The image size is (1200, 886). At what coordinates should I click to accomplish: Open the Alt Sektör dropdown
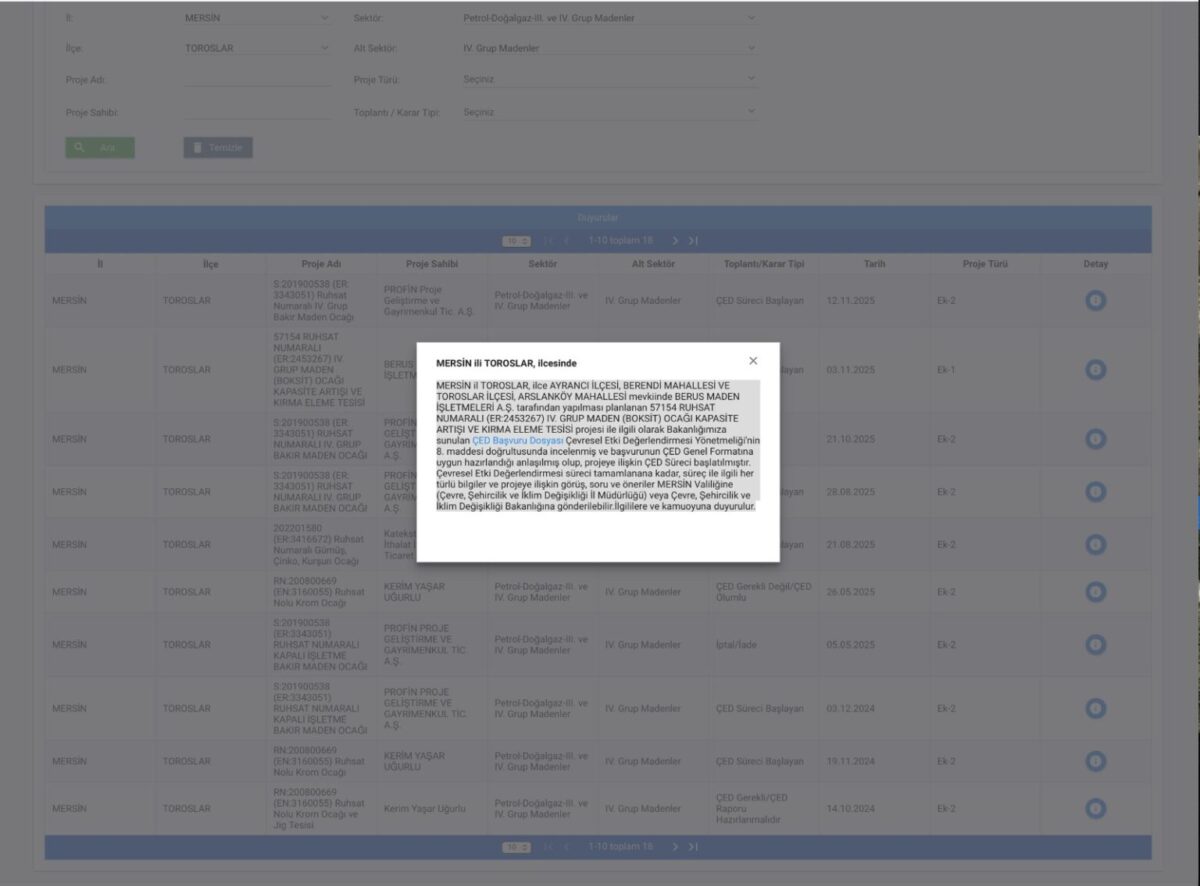pyautogui.click(x=609, y=48)
